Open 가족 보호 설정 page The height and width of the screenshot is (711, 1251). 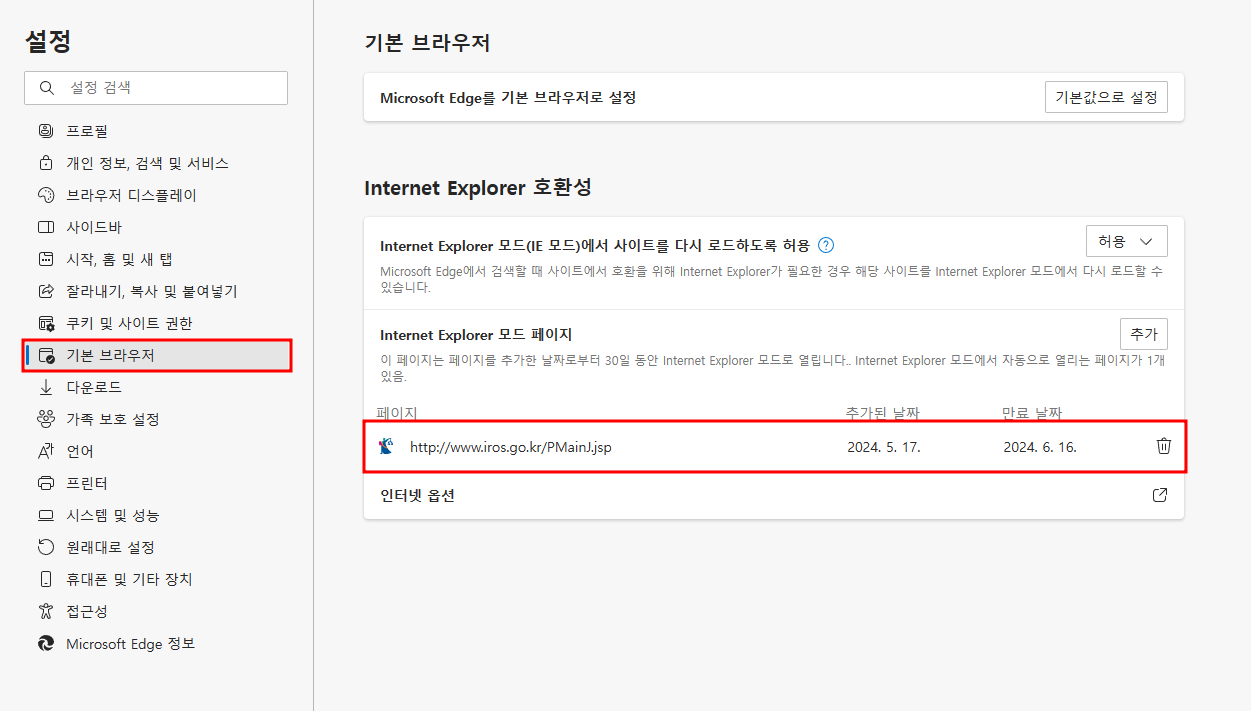pyautogui.click(x=156, y=419)
